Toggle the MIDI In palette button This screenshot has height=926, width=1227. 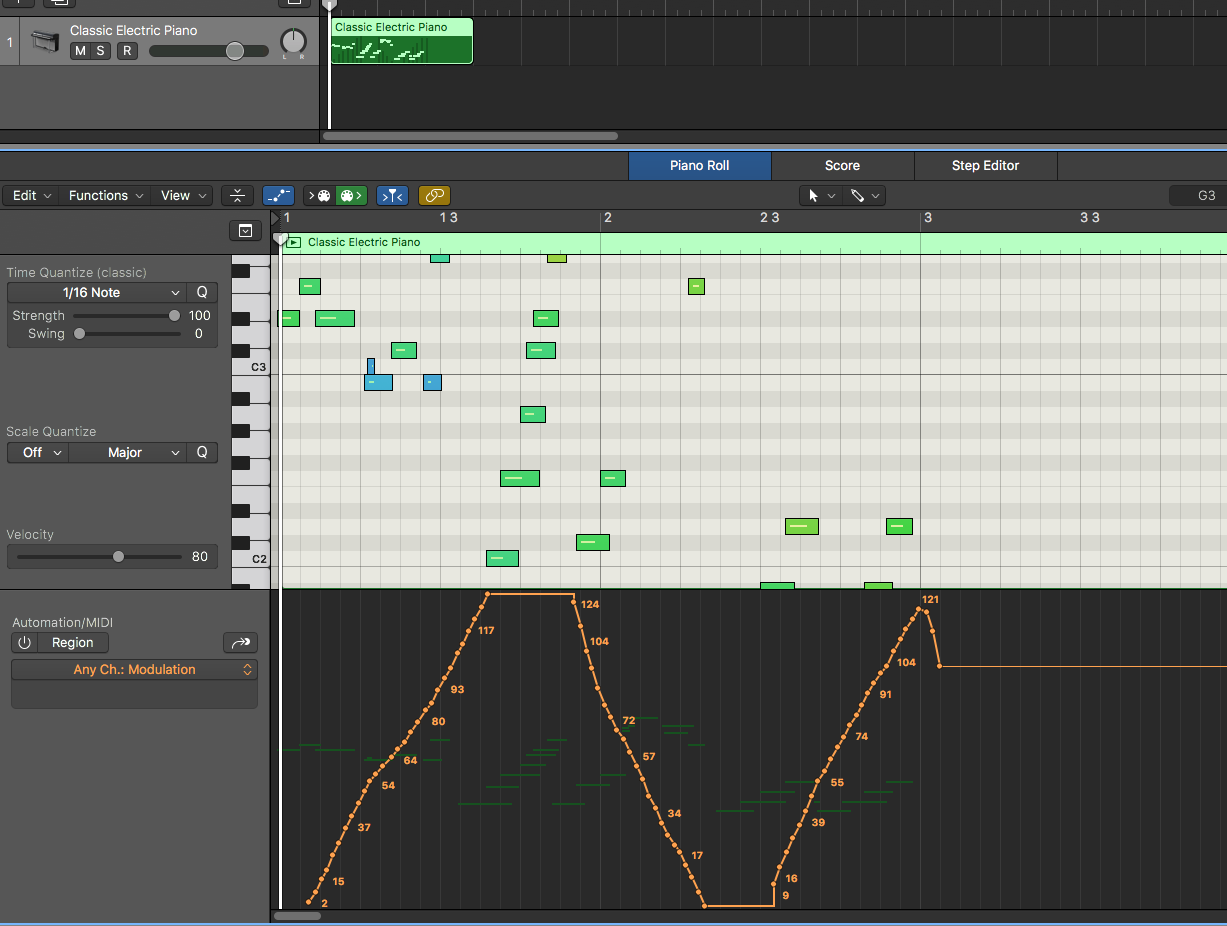click(319, 195)
